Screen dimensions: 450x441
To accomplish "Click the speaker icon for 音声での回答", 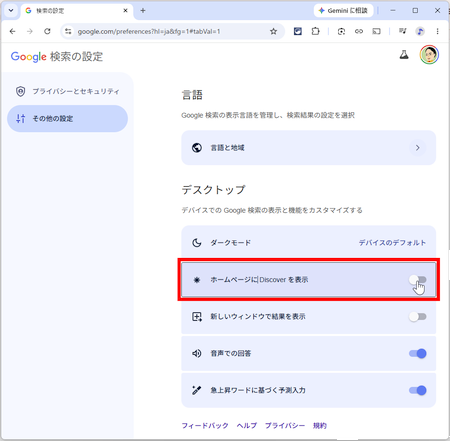I will pos(197,353).
